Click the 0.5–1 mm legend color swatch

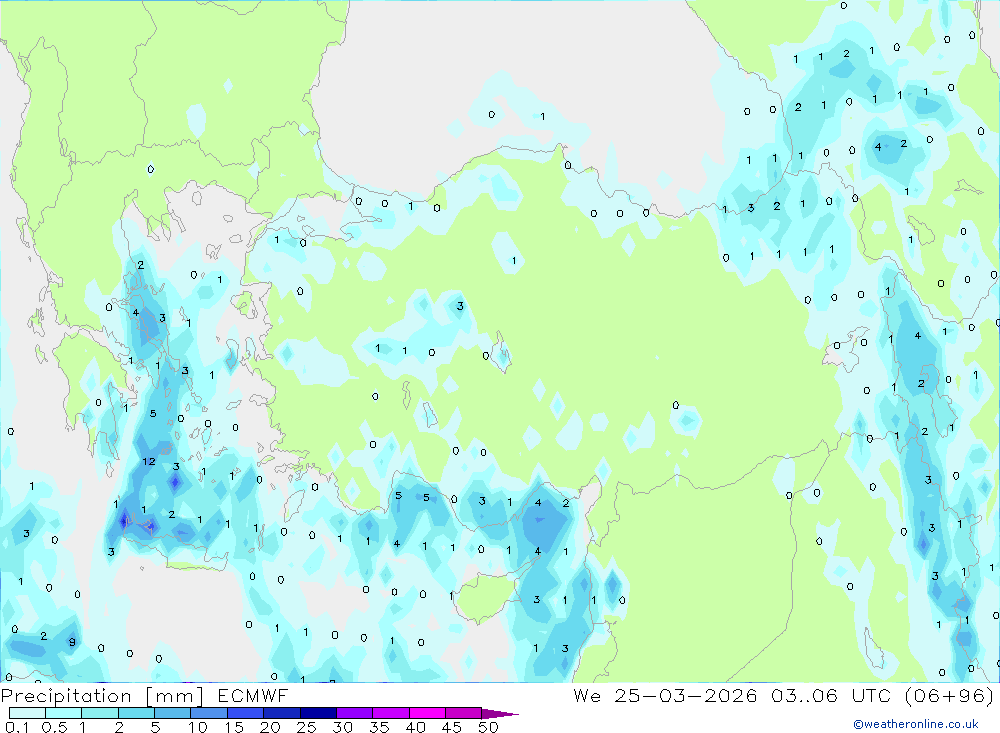coord(64,713)
